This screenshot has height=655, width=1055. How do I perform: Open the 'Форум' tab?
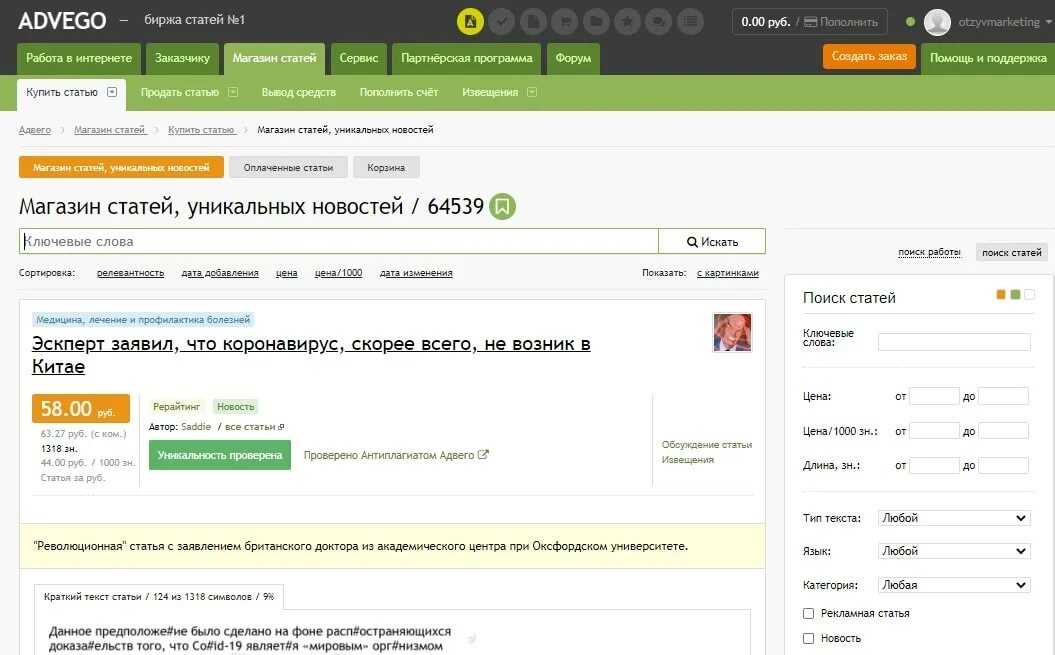point(573,59)
